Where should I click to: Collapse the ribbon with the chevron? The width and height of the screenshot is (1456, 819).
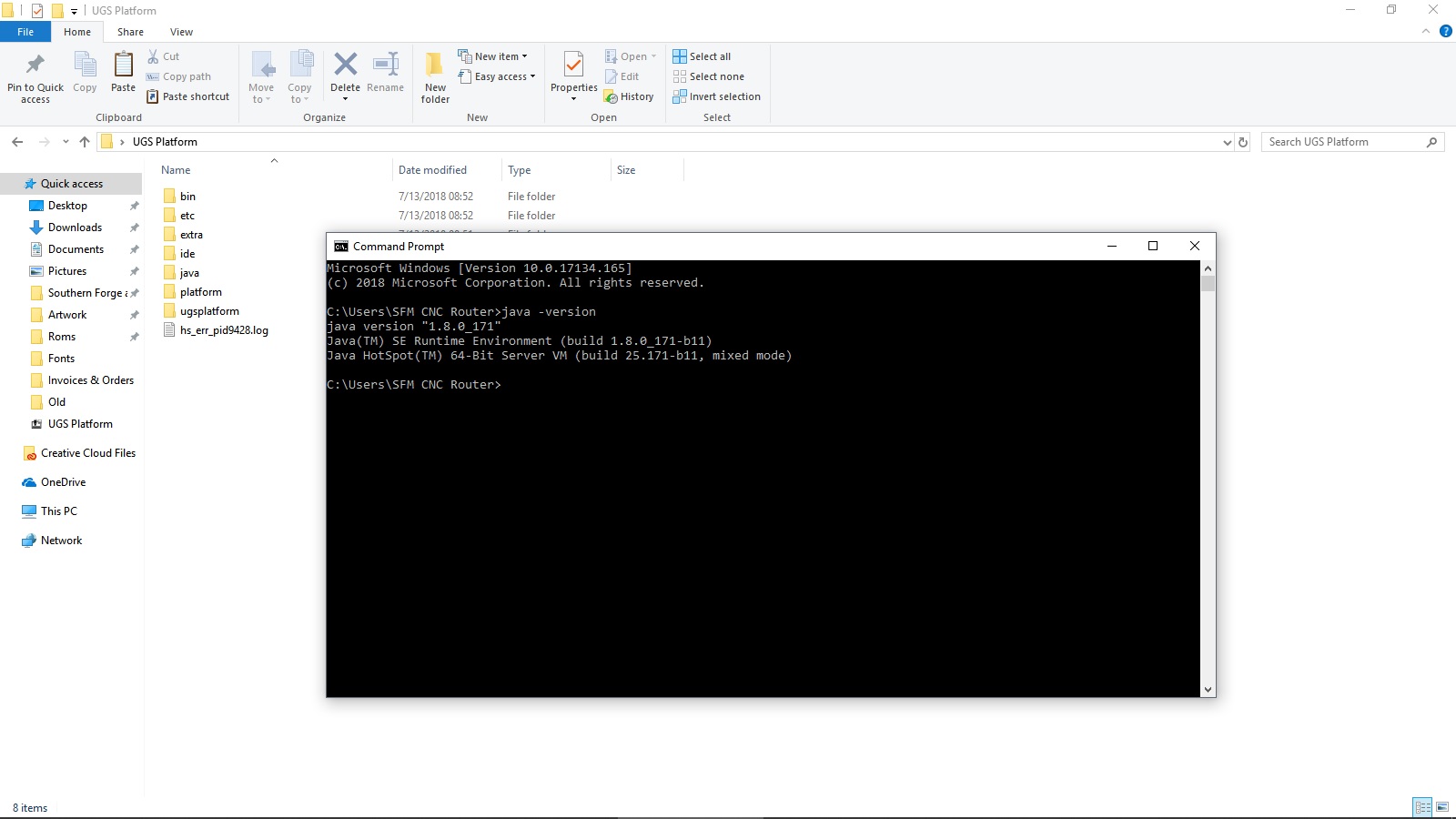1426,31
